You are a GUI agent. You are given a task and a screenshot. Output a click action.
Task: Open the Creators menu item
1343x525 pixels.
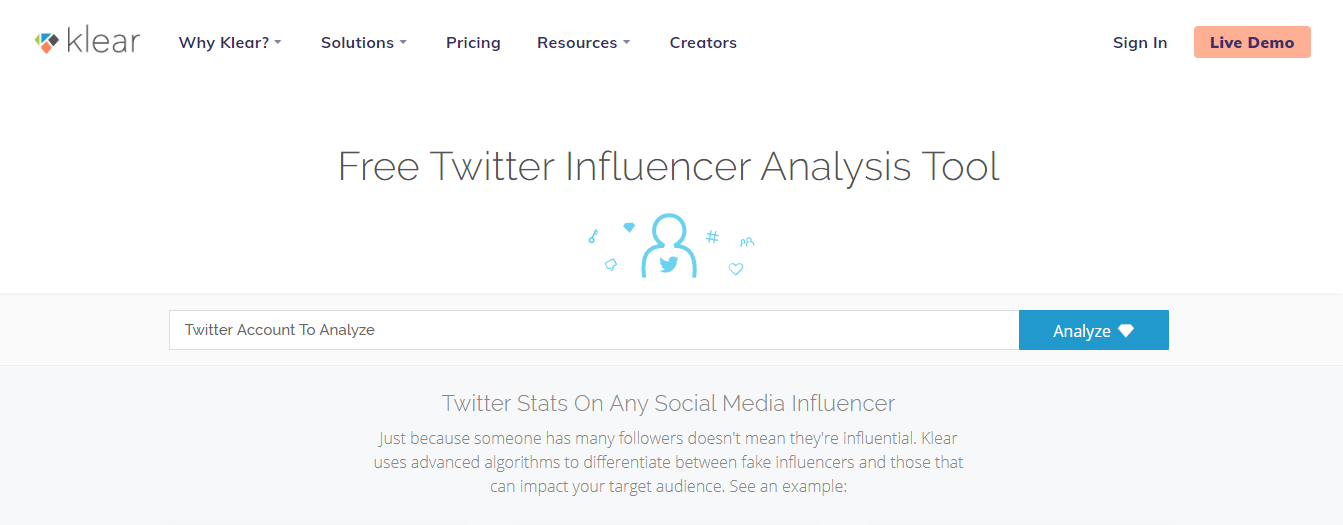[703, 43]
